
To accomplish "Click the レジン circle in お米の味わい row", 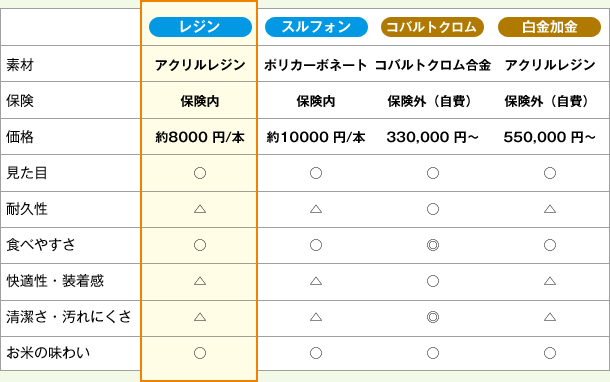I will (200, 353).
